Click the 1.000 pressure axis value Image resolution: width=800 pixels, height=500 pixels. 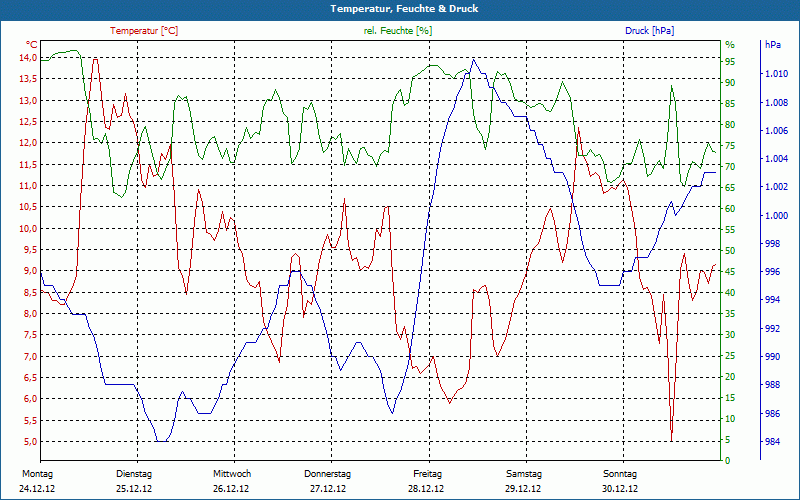point(776,216)
